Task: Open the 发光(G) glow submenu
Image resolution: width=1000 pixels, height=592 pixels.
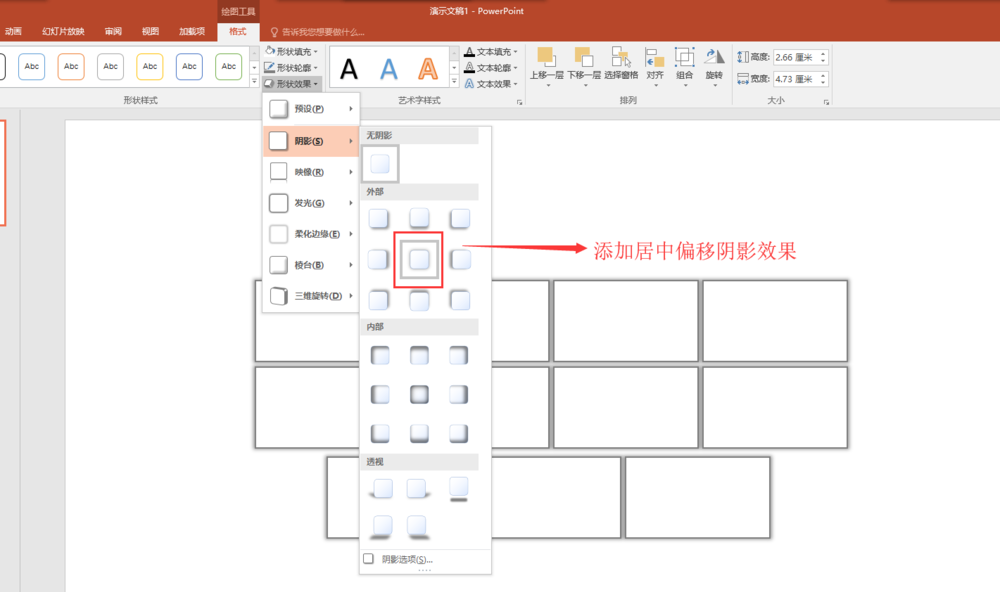Action: click(x=311, y=203)
